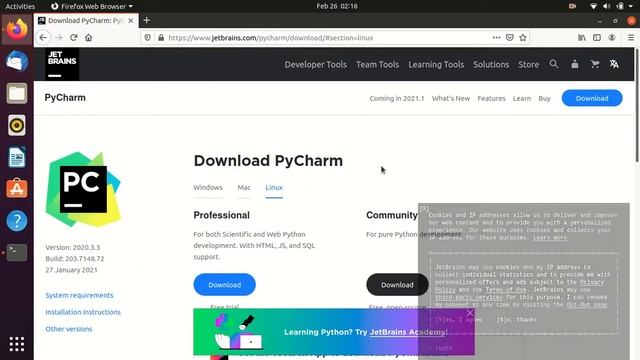Open Firefox library icon
Screen dimensions: 640x360
point(582,38)
